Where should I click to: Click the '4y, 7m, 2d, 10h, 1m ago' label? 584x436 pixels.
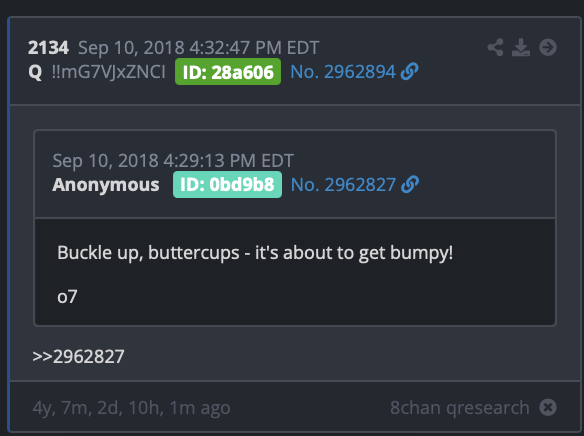click(x=131, y=408)
